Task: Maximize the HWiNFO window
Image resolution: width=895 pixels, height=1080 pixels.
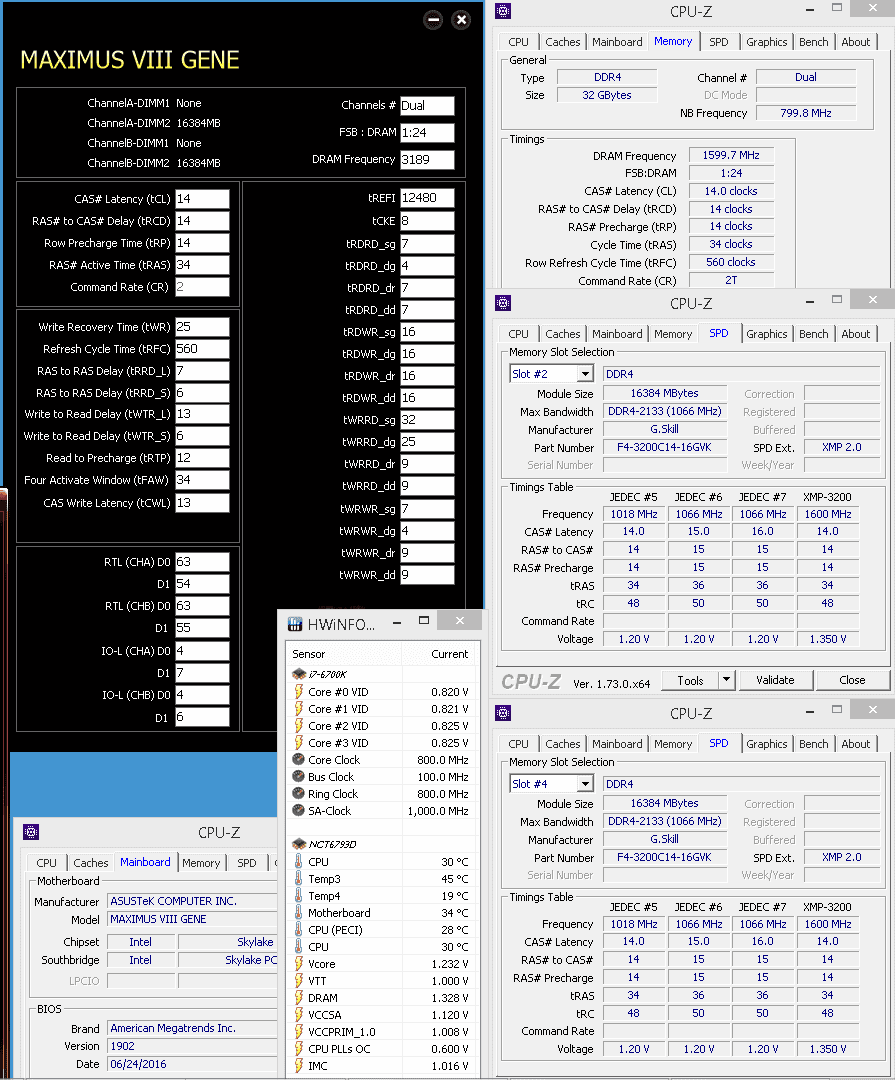Action: (x=424, y=621)
